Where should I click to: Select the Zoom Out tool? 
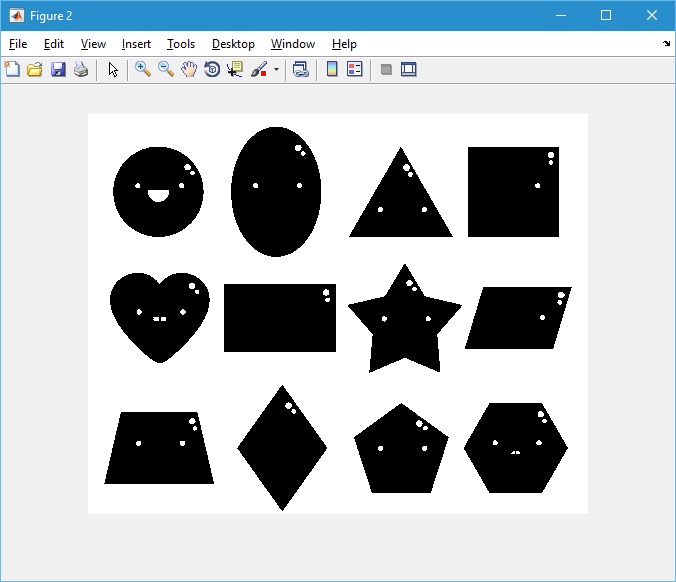point(166,70)
